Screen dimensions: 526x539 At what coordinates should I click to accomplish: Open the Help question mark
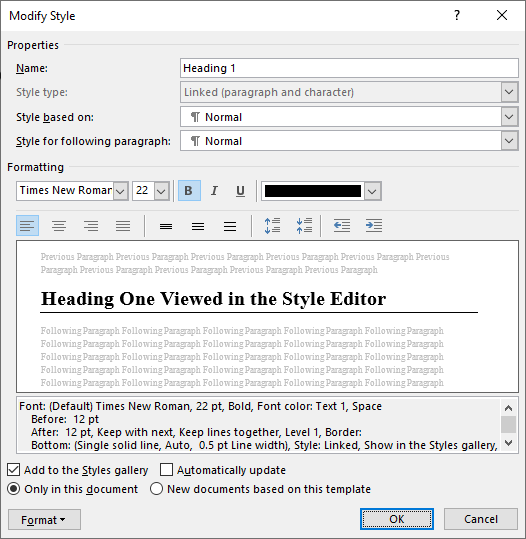[457, 15]
